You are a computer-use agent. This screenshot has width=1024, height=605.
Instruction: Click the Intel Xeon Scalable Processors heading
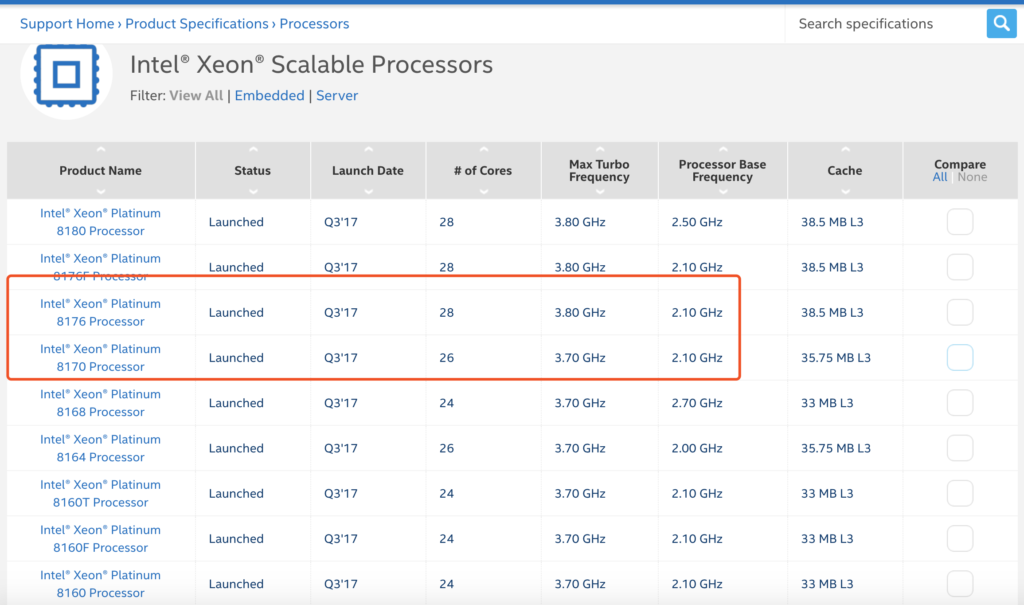pyautogui.click(x=312, y=65)
